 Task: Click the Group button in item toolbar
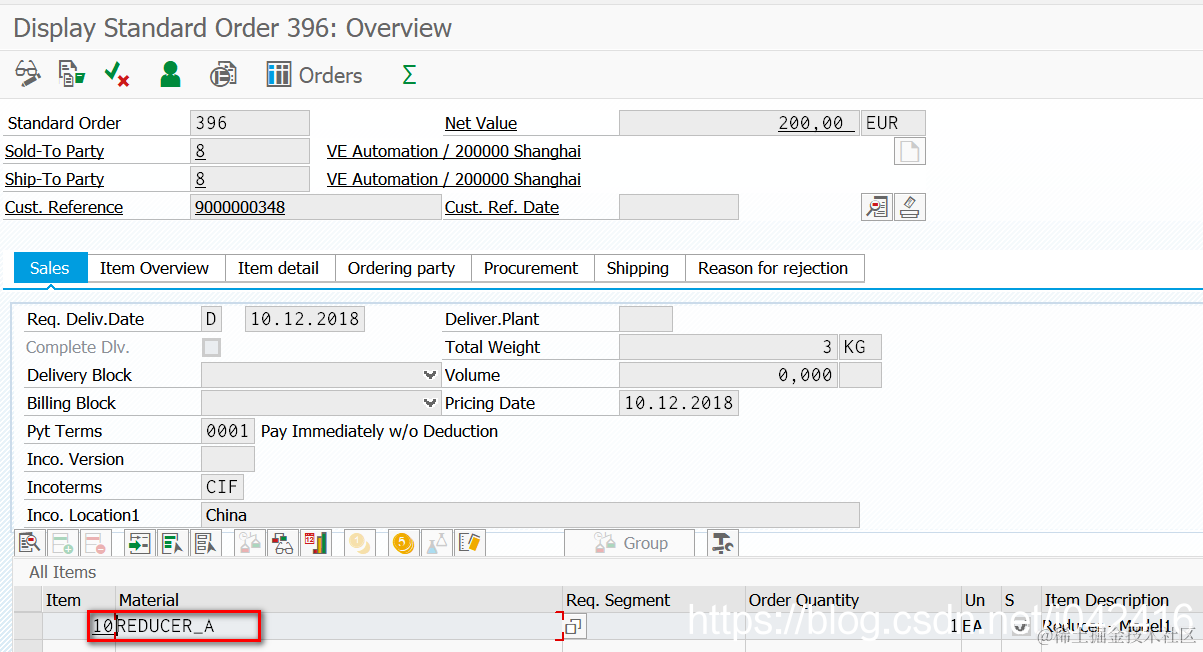(x=630, y=543)
